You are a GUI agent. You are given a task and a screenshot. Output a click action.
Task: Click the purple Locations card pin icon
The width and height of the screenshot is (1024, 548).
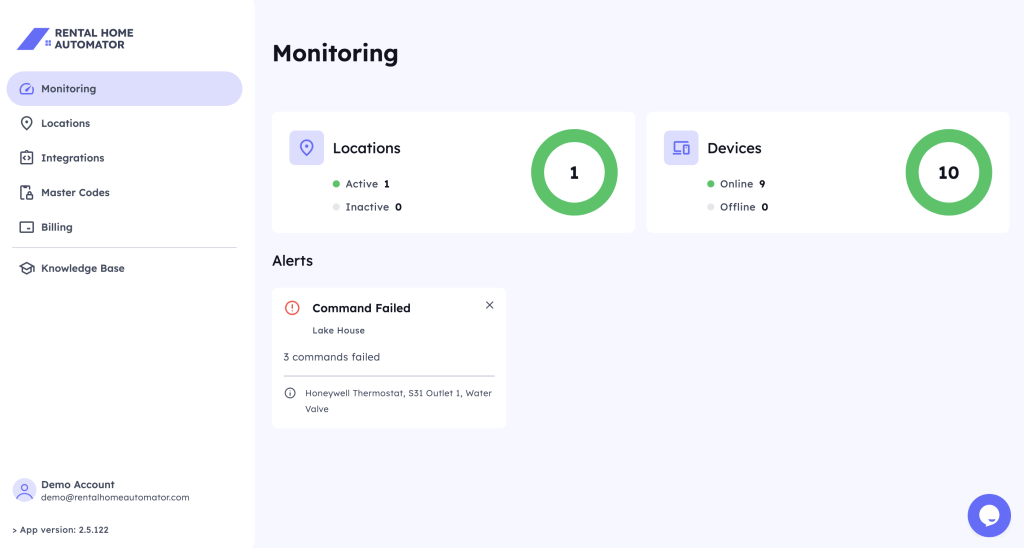(x=306, y=148)
